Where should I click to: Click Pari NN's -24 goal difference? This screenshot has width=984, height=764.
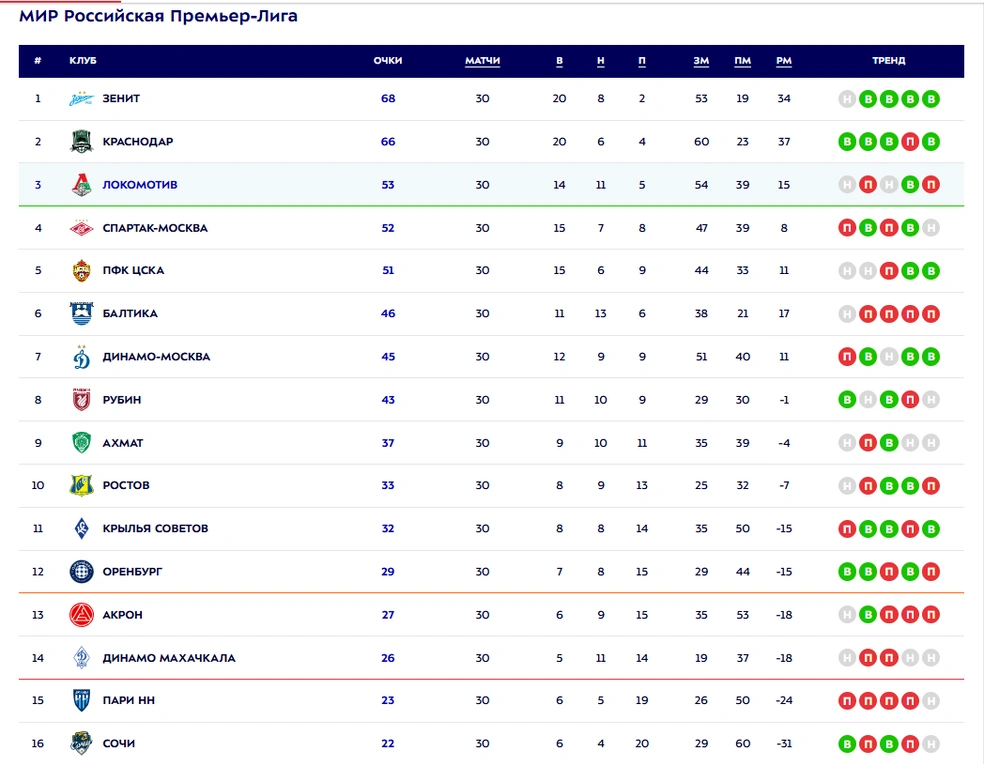click(784, 700)
